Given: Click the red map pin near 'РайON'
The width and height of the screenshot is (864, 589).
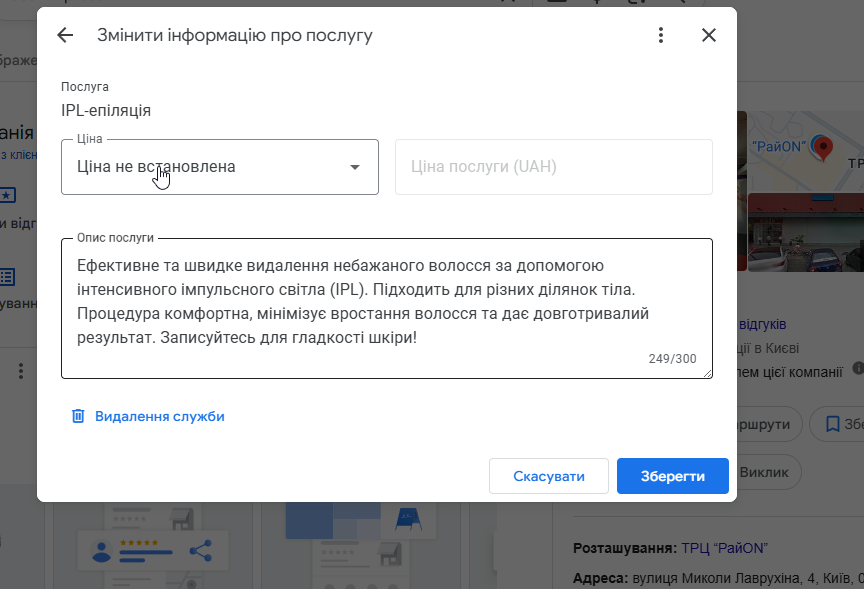Looking at the screenshot, I should tap(823, 148).
